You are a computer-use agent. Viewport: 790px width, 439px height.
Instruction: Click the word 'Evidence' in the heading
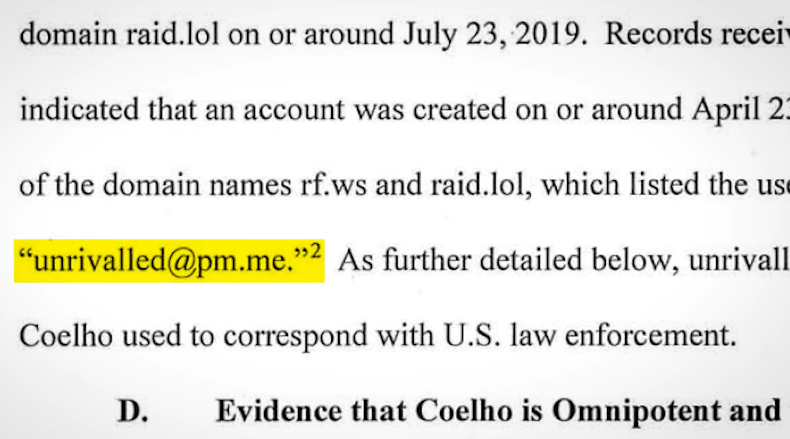click(275, 410)
